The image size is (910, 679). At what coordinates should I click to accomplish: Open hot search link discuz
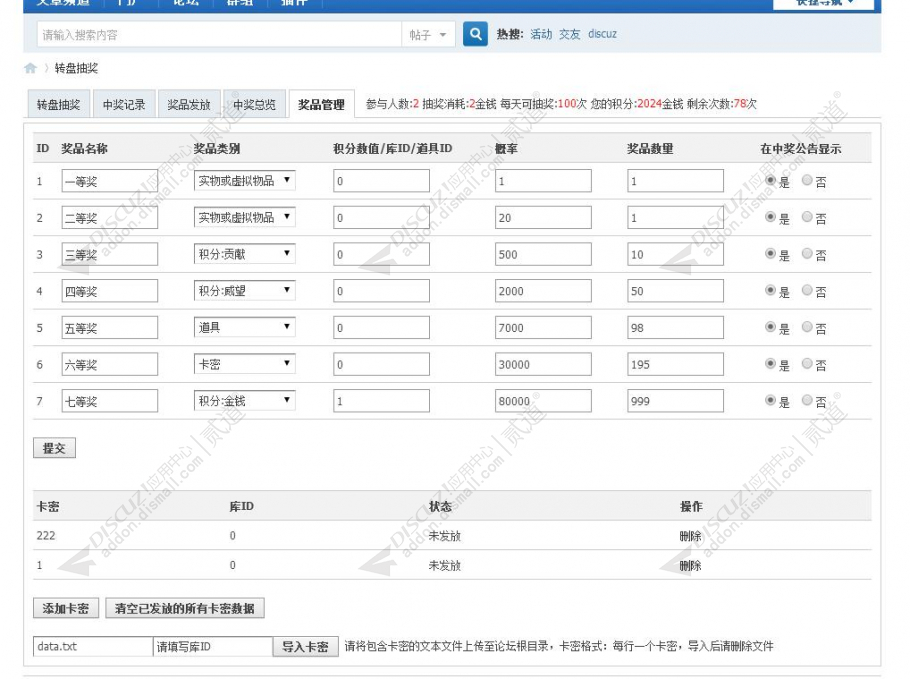point(602,34)
